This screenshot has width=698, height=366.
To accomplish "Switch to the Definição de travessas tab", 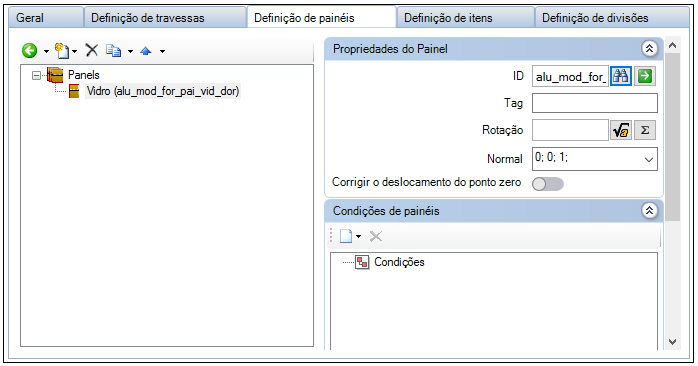I will pyautogui.click(x=148, y=18).
